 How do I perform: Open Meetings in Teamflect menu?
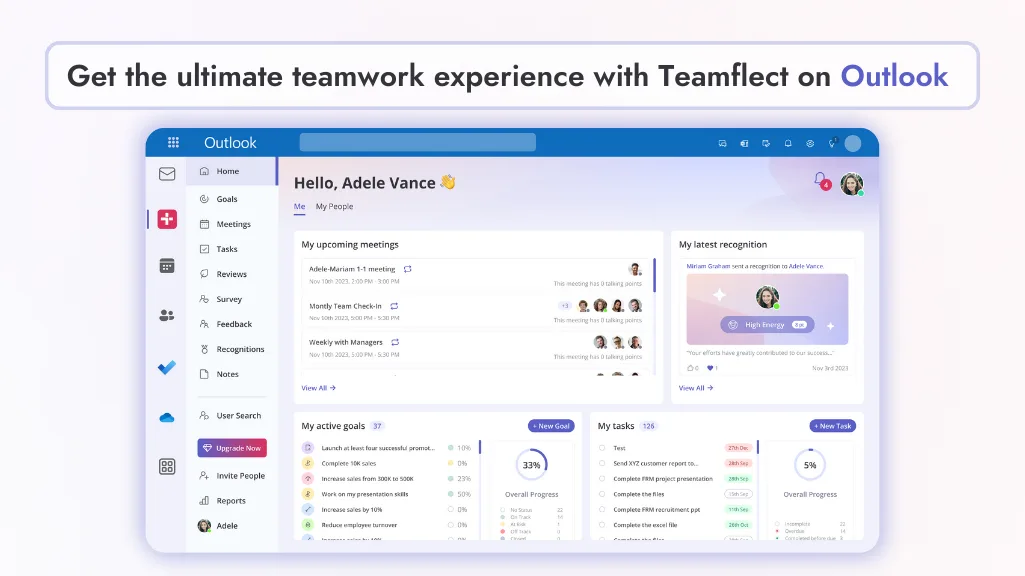coord(232,224)
